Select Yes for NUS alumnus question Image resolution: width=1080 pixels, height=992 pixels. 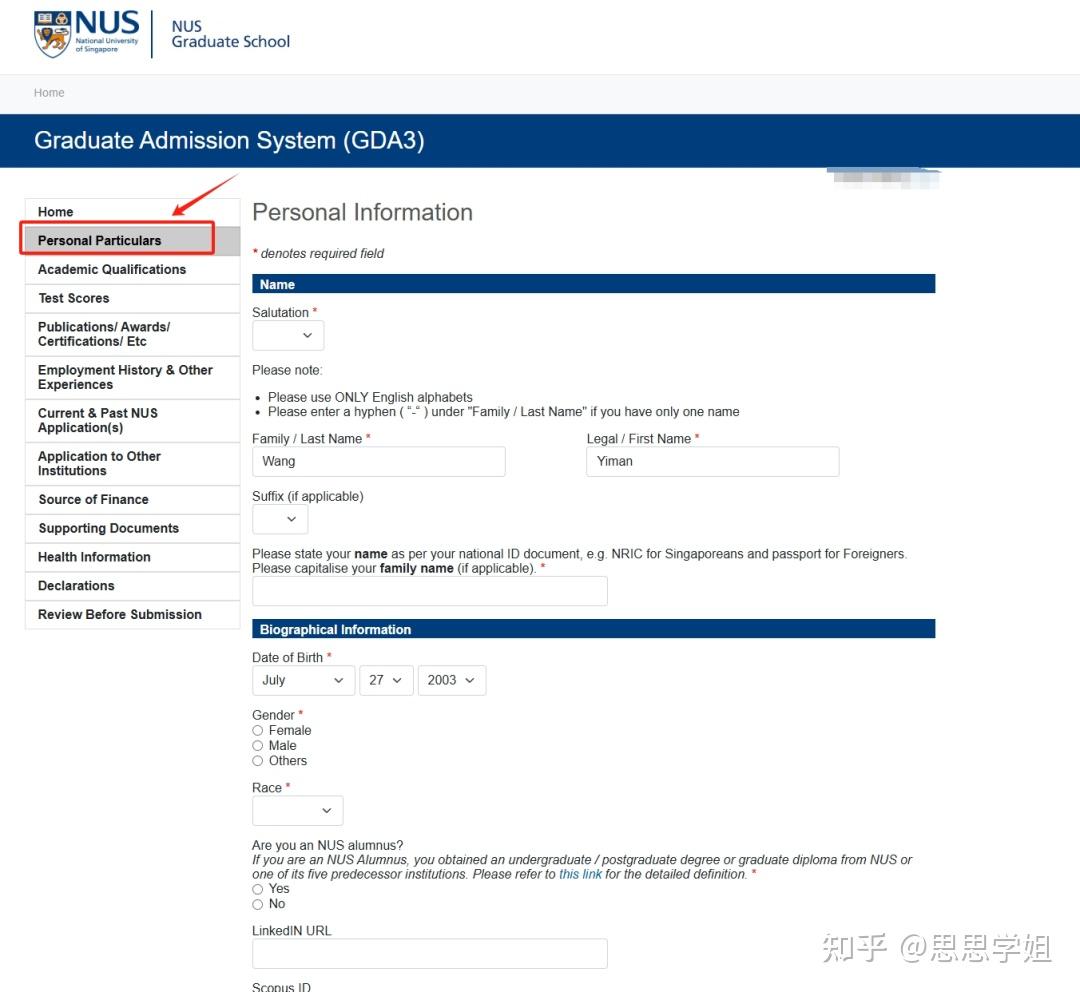pyautogui.click(x=258, y=888)
